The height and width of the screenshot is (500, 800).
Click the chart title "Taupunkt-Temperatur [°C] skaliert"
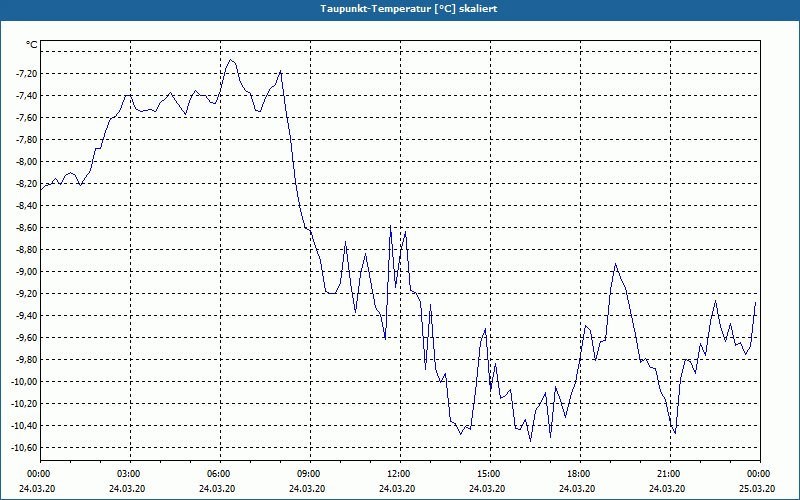click(x=409, y=9)
